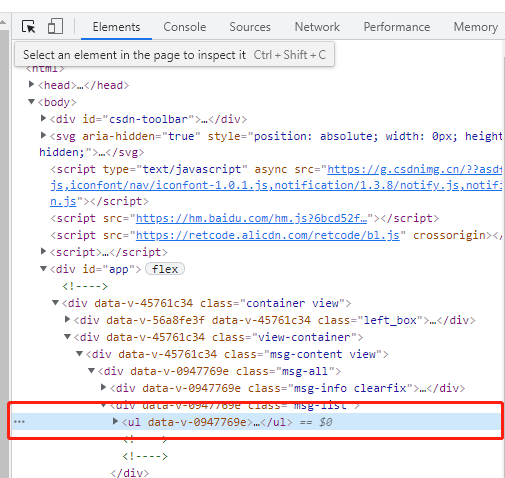Collapse the msg-all div node
This screenshot has height=478, width=505.
91,370
